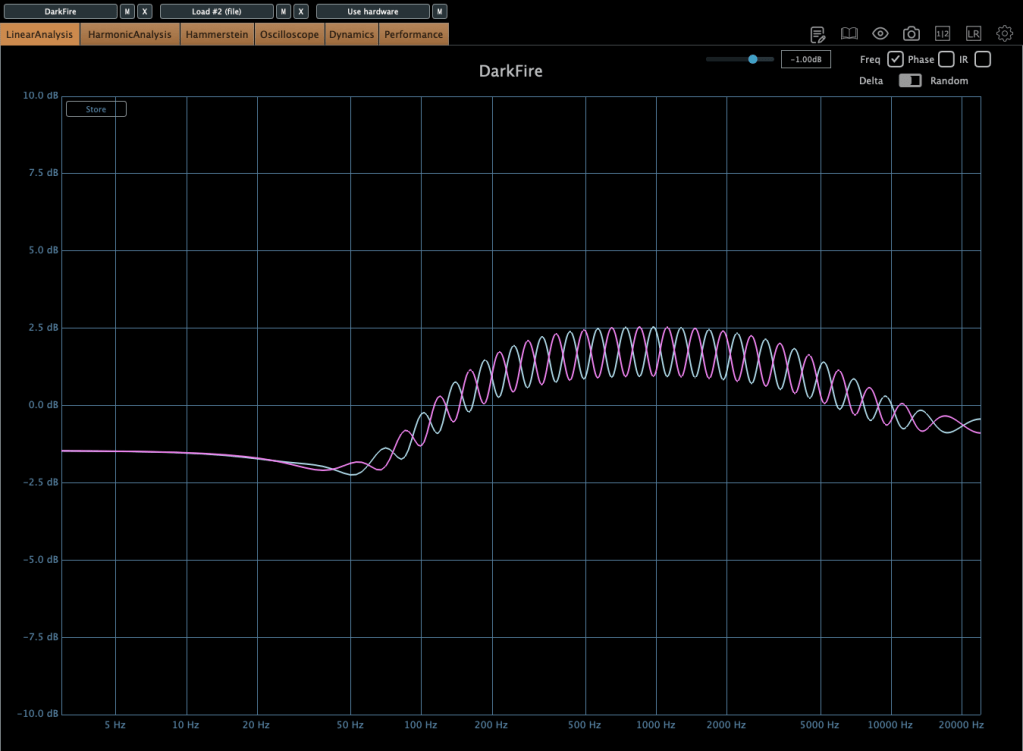1023x751 pixels.
Task: Open the Load #2 (file) selector
Action: (x=216, y=12)
